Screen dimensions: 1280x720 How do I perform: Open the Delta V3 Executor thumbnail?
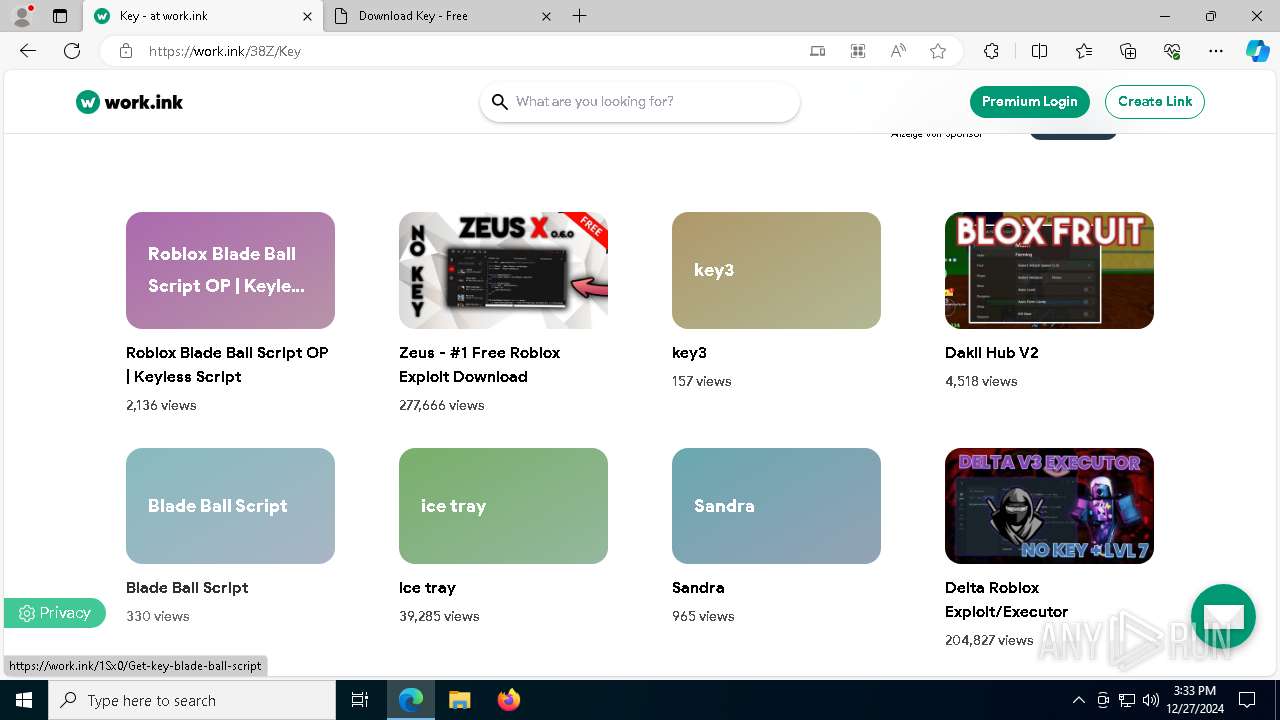click(x=1049, y=506)
